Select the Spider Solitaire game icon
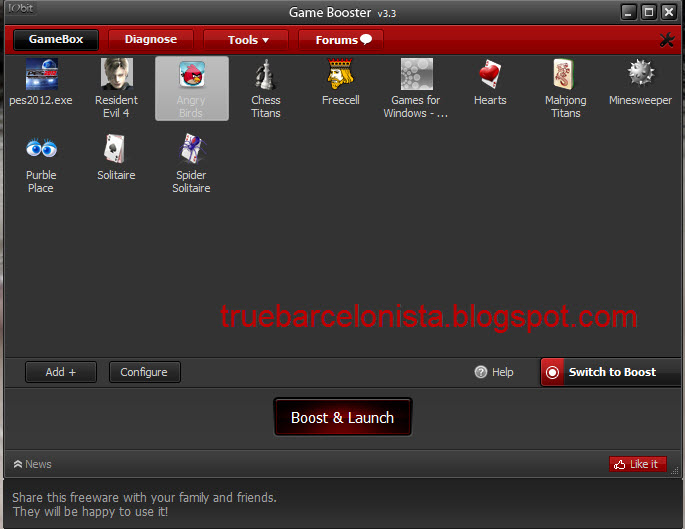Viewport: 685px width, 529px height. coord(192,149)
